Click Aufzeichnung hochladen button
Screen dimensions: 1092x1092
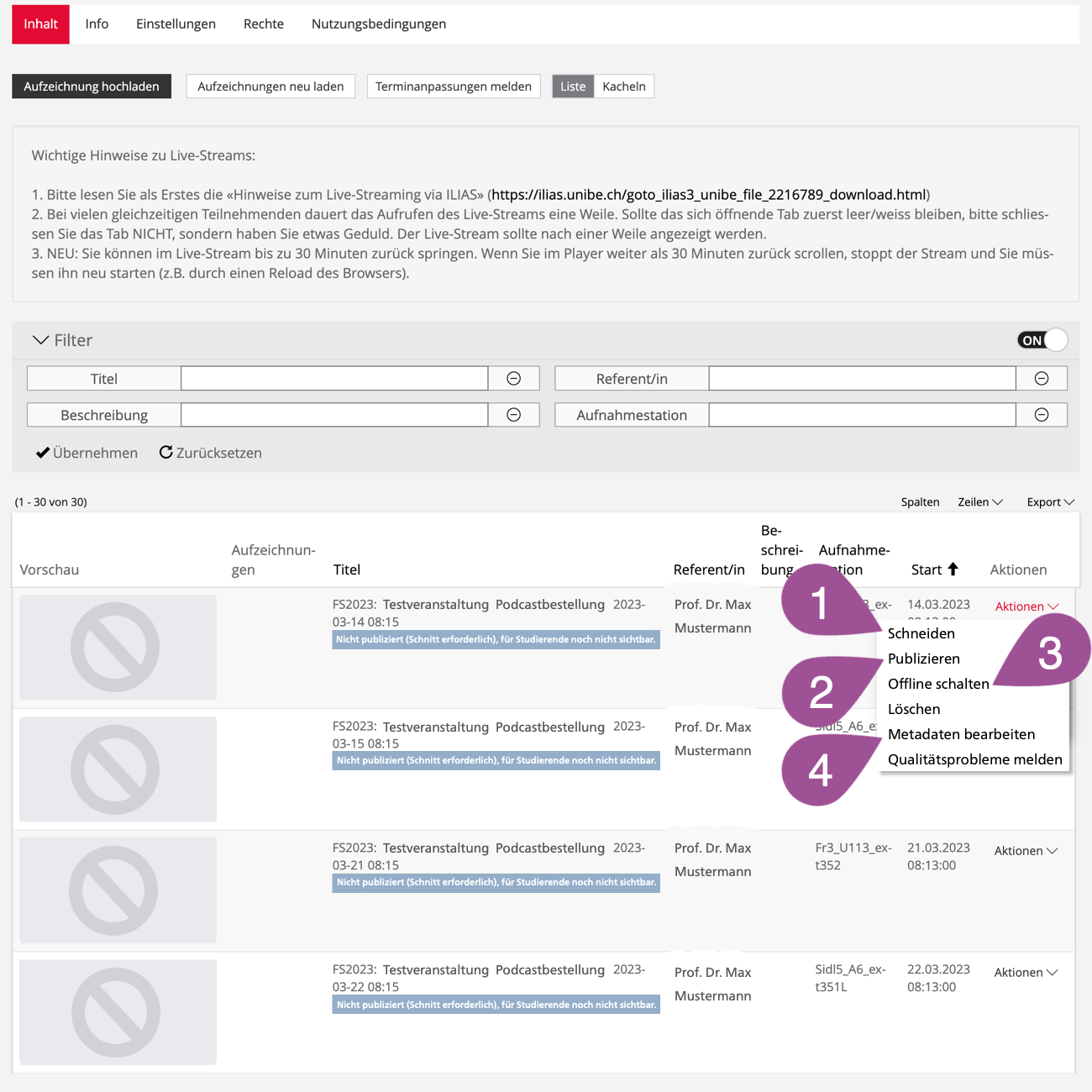point(92,87)
